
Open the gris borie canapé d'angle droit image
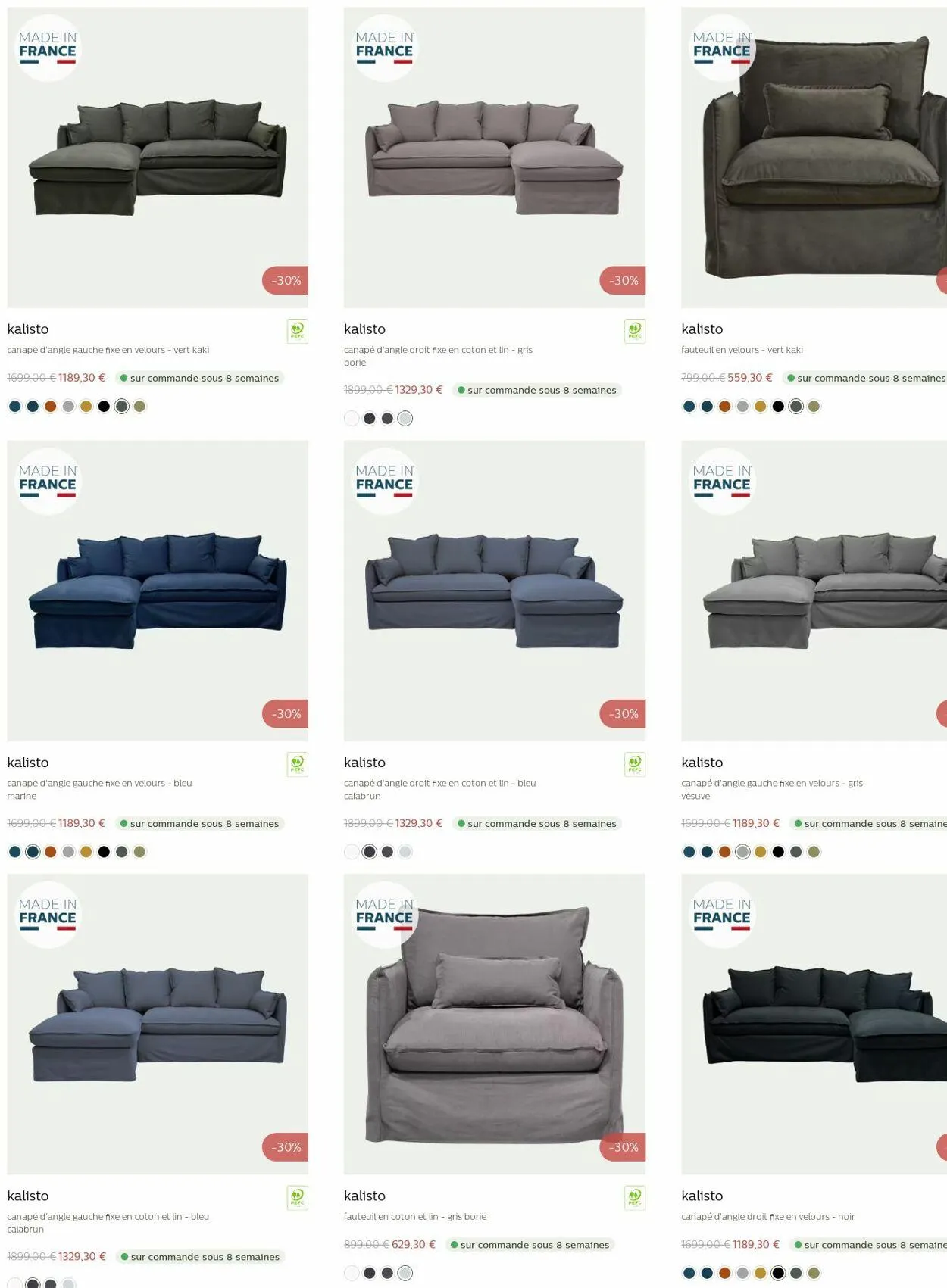[x=495, y=157]
